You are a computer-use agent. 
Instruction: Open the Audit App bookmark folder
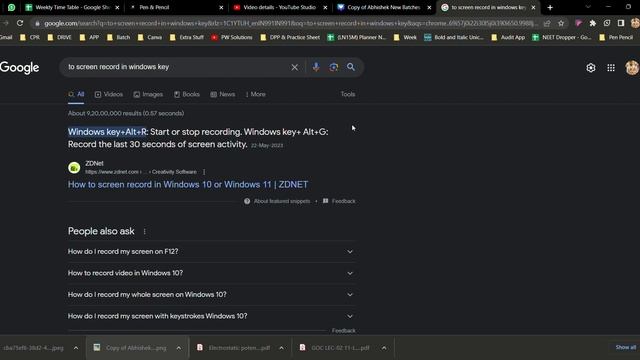pos(508,37)
